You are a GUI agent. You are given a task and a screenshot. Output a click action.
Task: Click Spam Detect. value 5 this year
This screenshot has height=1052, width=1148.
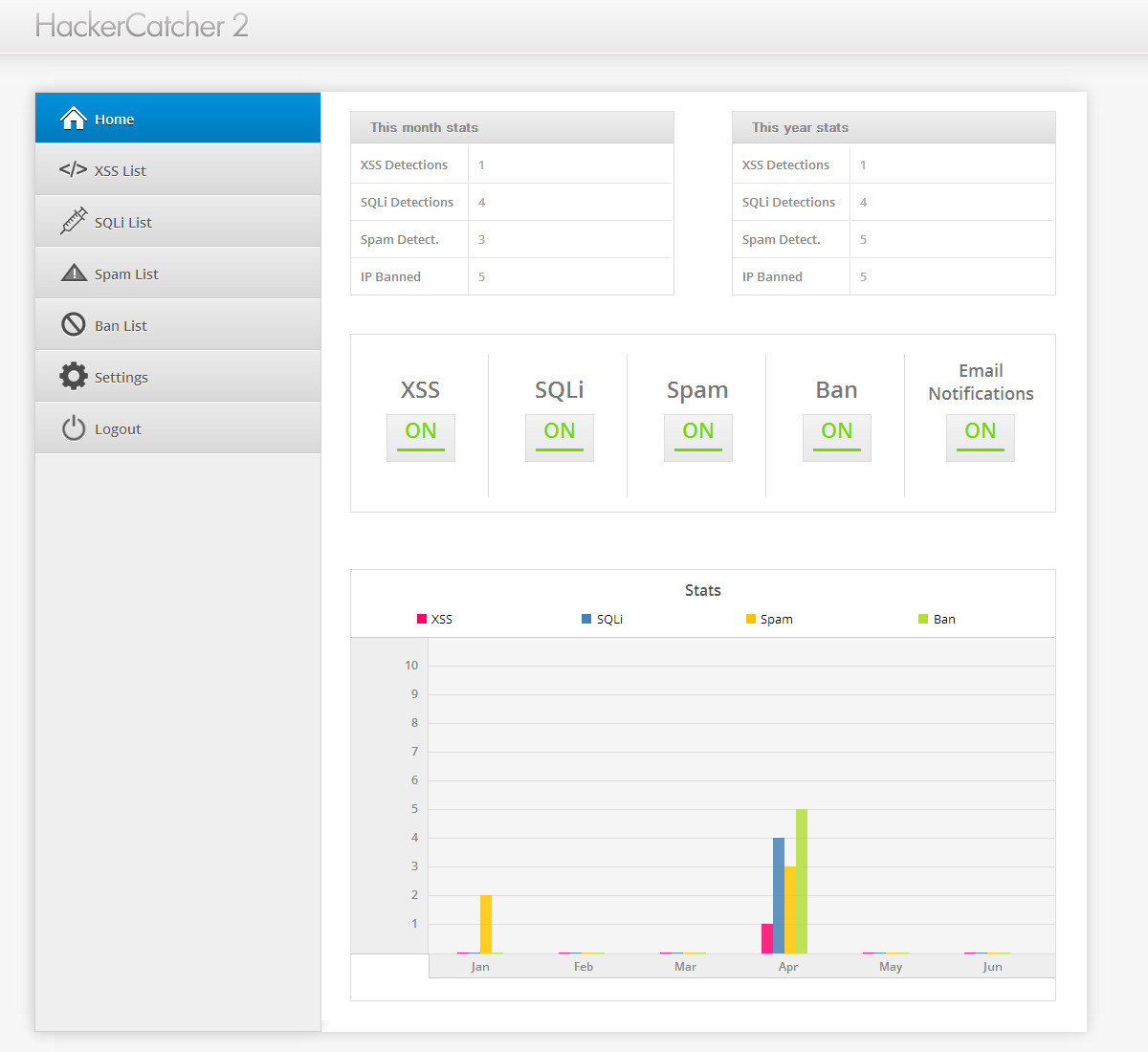(863, 239)
